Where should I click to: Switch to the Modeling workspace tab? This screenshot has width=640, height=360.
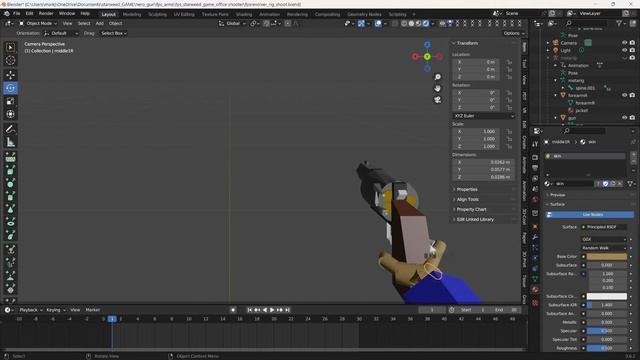click(132, 14)
